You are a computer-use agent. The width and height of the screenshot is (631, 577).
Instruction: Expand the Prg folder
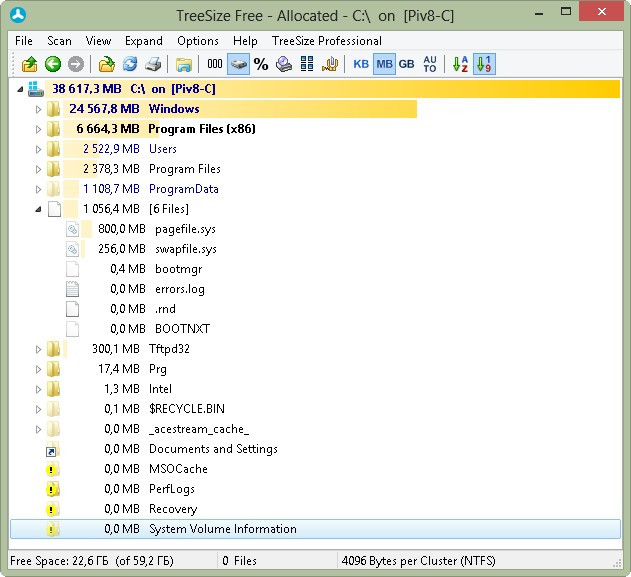(38, 369)
